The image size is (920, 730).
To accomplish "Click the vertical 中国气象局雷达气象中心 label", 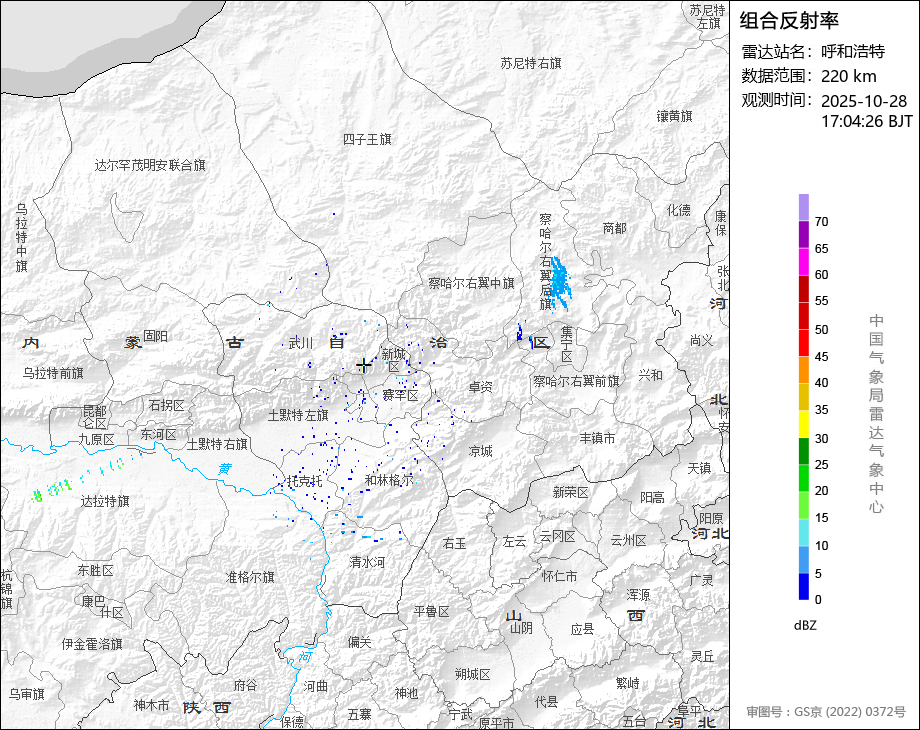I will tap(876, 414).
